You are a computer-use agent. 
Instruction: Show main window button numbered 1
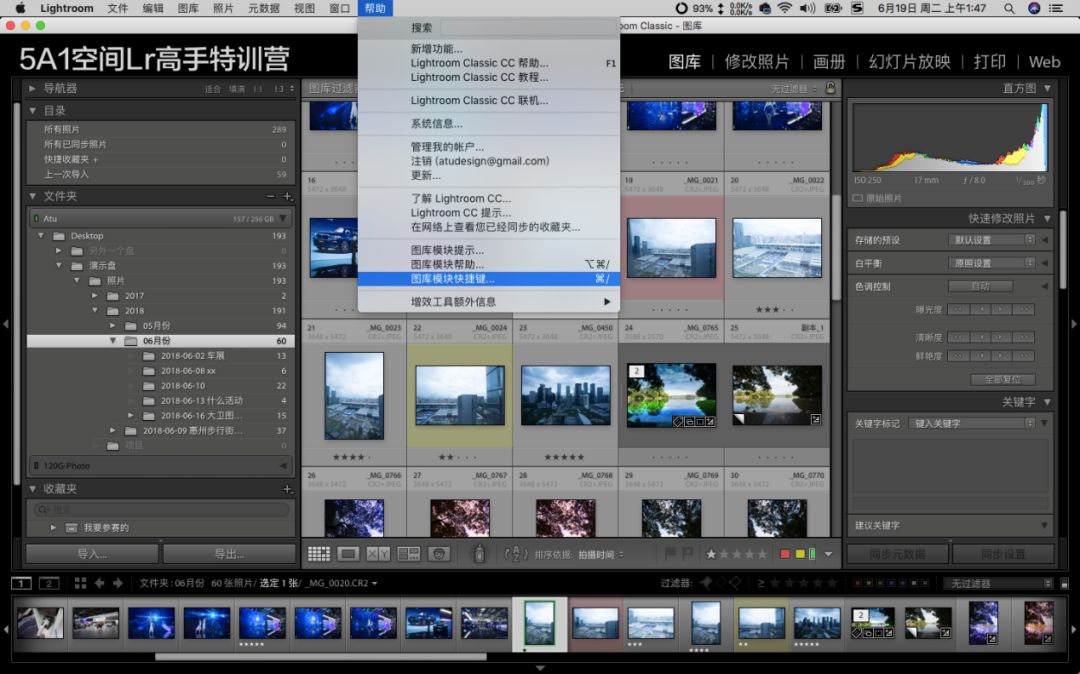pyautogui.click(x=21, y=583)
